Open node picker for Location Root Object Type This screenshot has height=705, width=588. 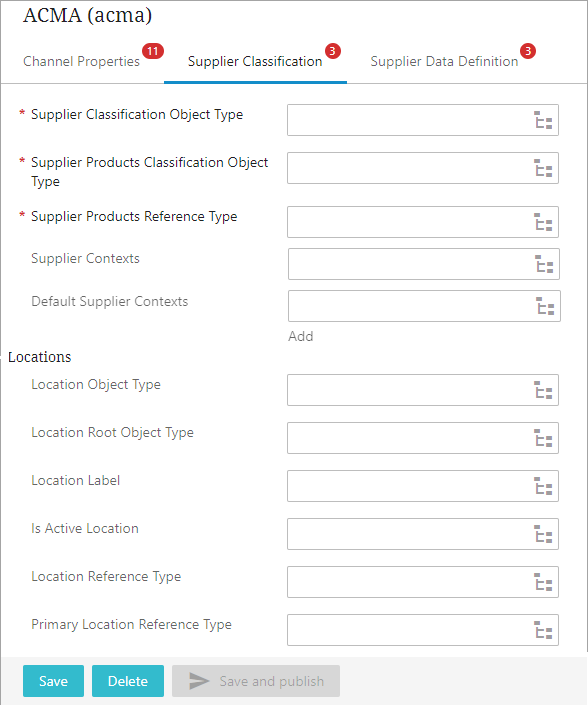click(543, 438)
